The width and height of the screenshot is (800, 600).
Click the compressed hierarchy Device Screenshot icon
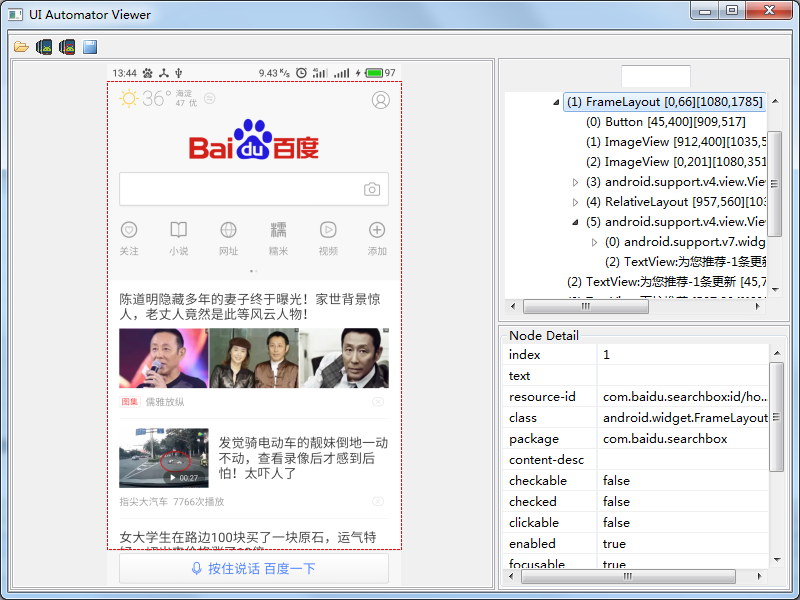[67, 47]
